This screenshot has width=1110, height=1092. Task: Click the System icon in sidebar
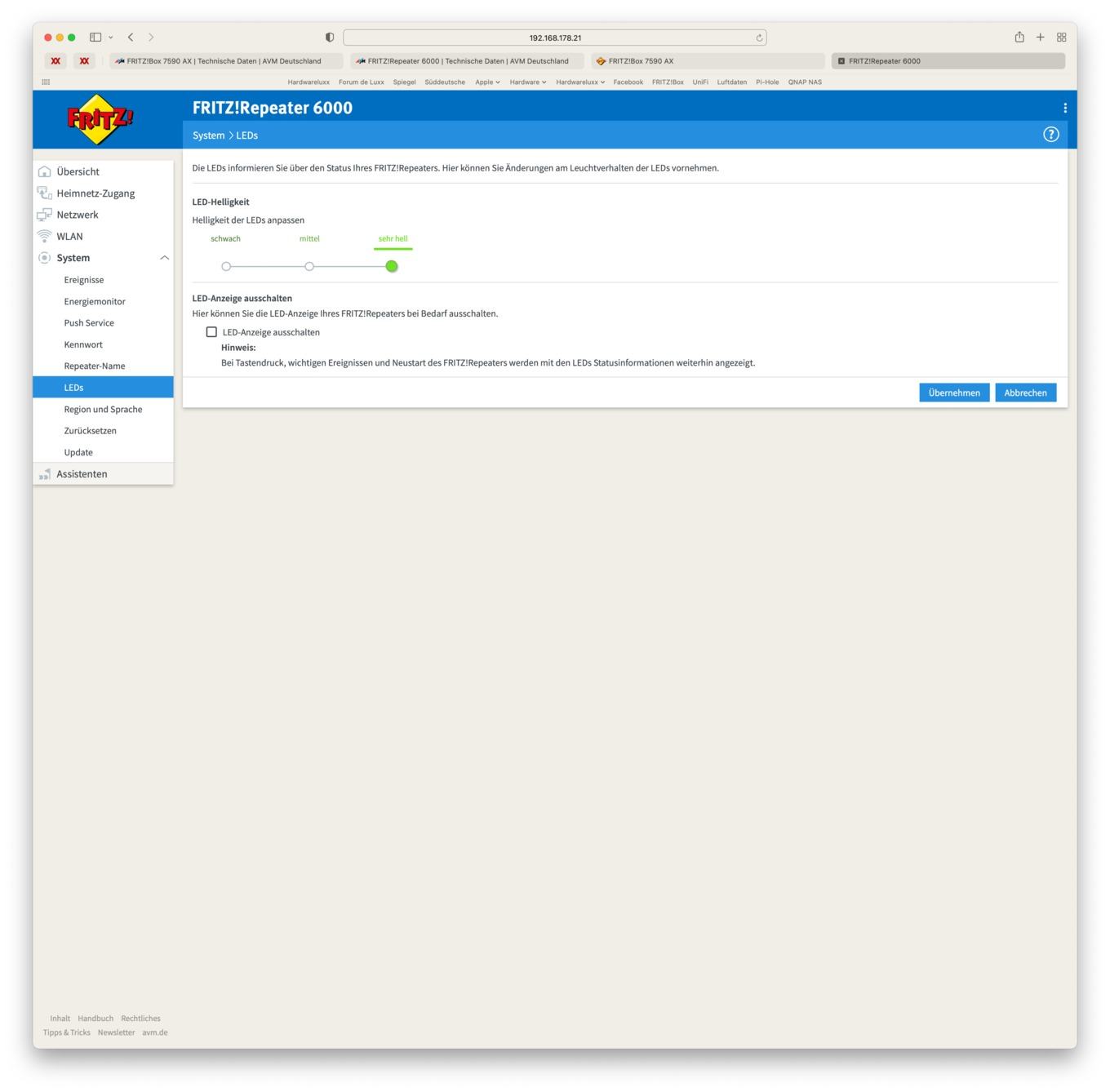(45, 258)
